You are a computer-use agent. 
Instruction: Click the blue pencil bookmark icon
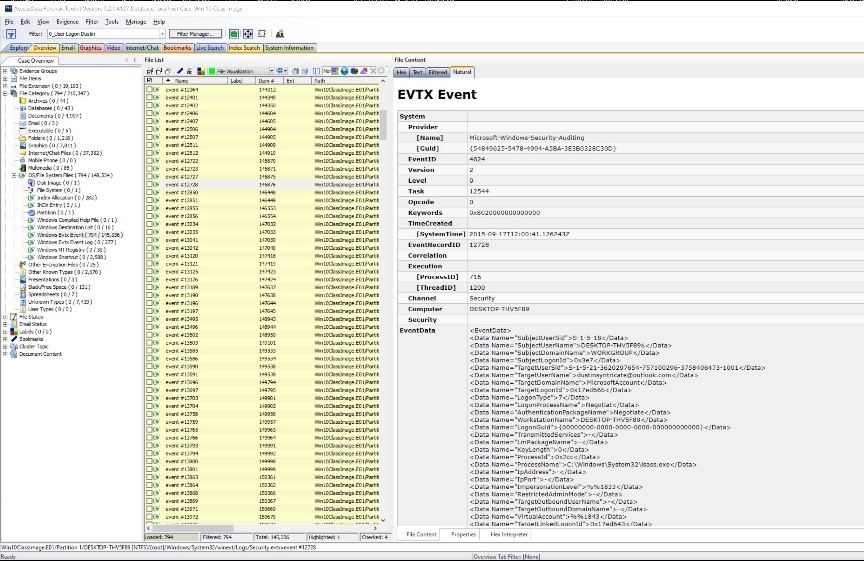pyautogui.click(x=180, y=71)
